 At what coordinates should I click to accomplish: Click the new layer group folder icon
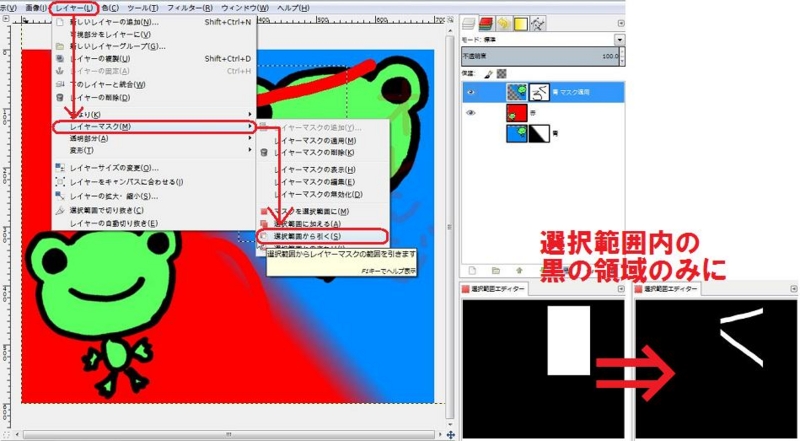pos(495,271)
